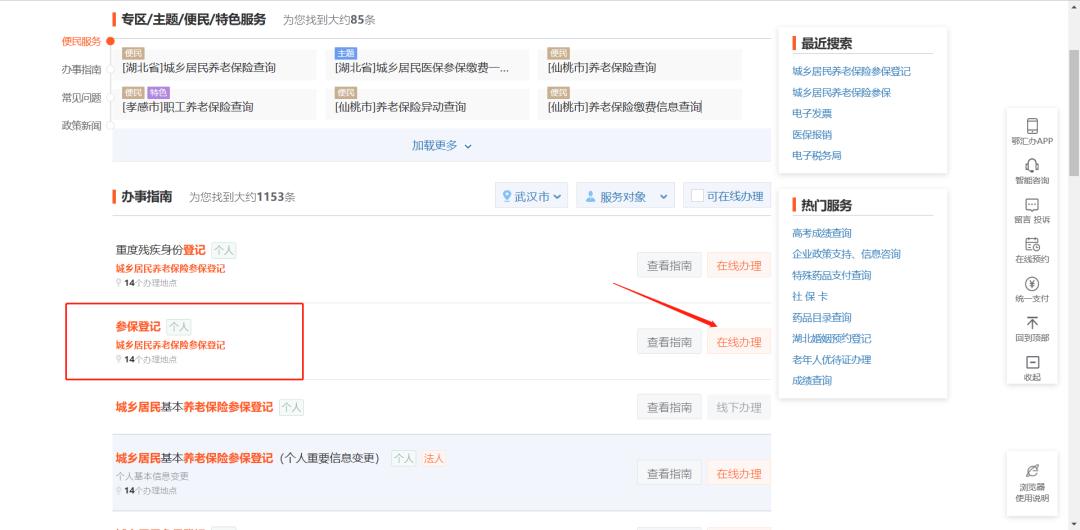Click 个人基本信息变更 subtitle text
The image size is (1080, 530).
tap(152, 476)
